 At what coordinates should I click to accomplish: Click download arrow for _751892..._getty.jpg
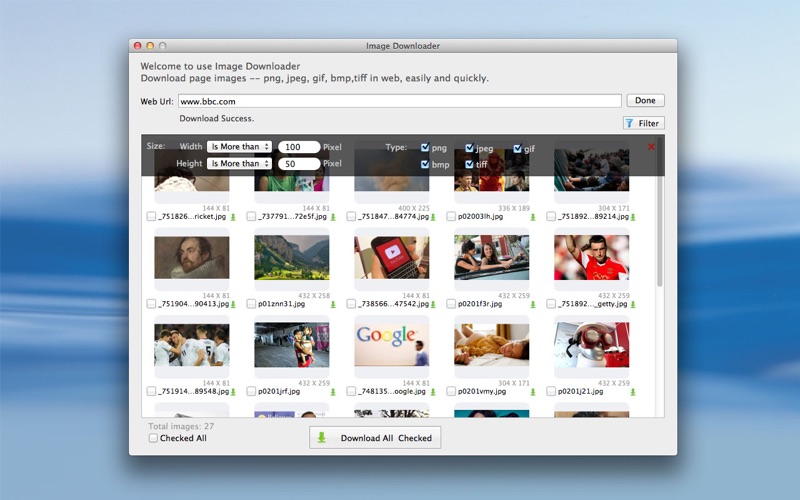pyautogui.click(x=633, y=304)
